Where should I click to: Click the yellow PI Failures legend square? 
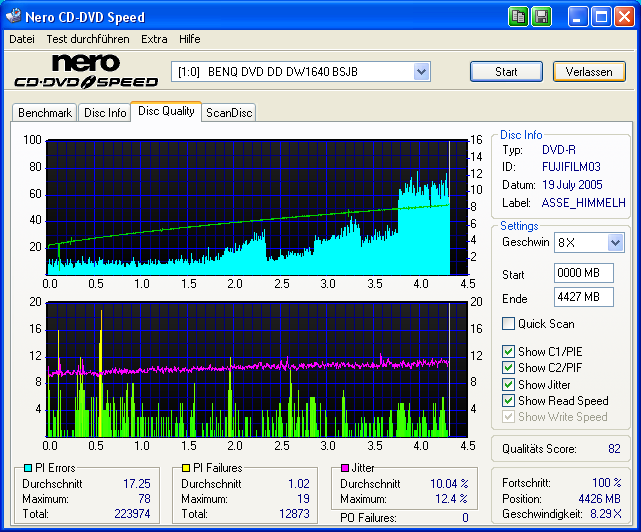186,468
